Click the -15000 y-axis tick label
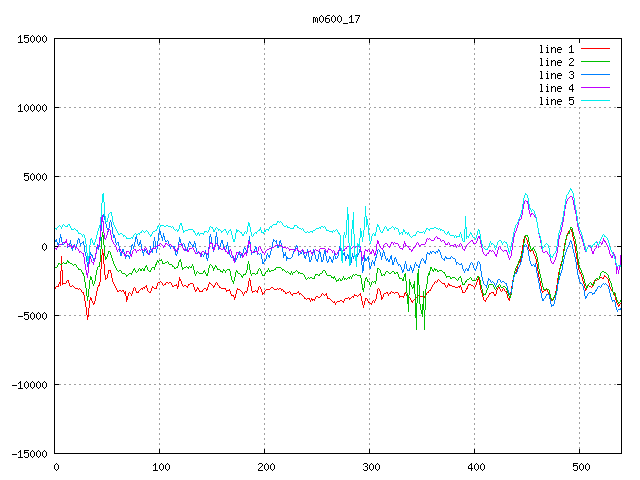This screenshot has width=640, height=480. pos(29,453)
